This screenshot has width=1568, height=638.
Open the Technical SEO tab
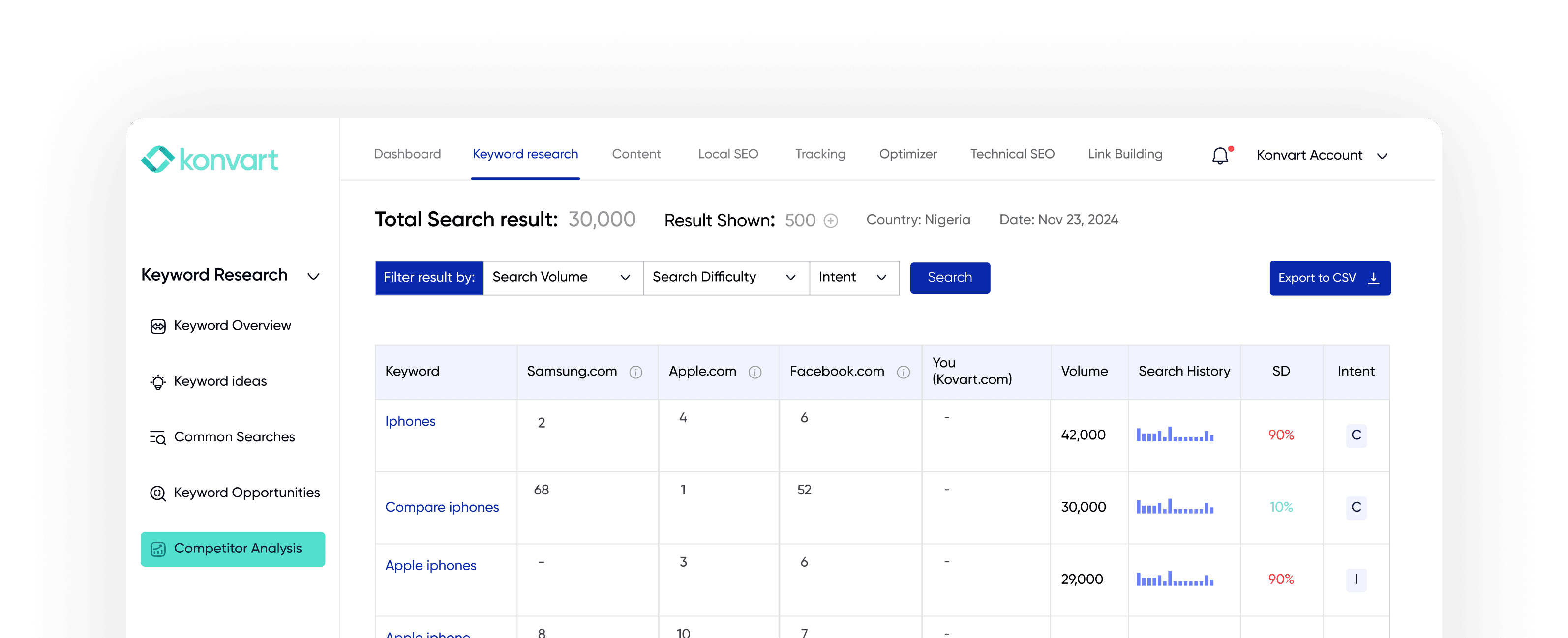click(x=1012, y=154)
